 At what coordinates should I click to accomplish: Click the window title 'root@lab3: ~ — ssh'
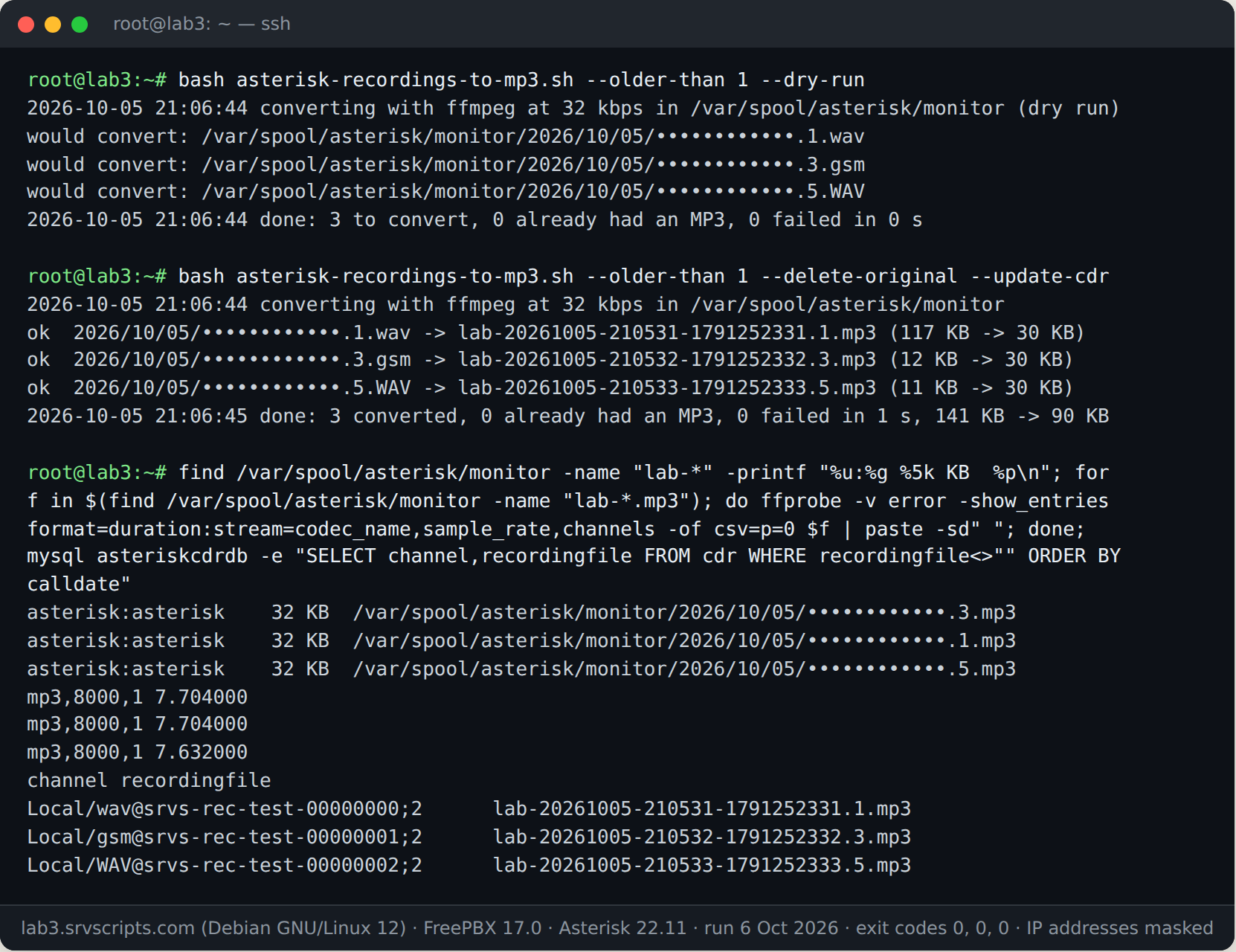click(x=202, y=24)
